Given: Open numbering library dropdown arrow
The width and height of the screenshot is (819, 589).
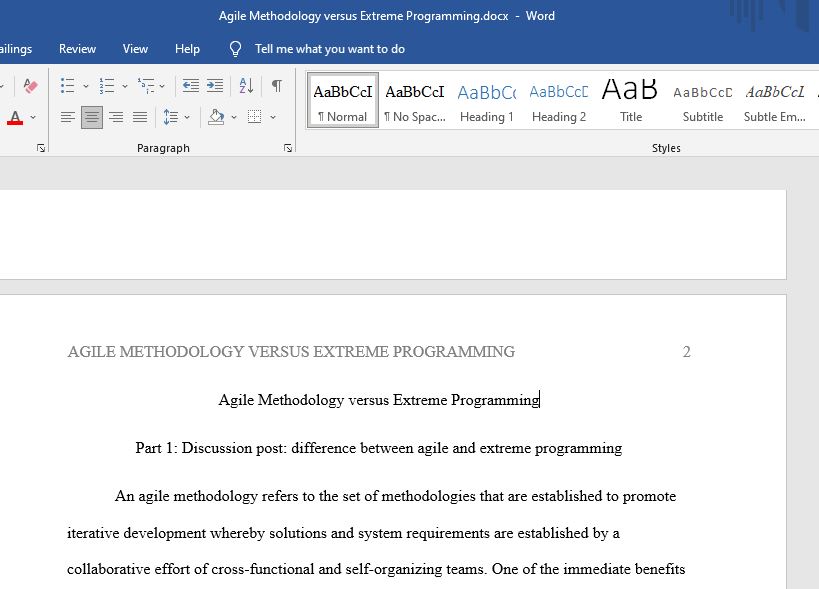Looking at the screenshot, I should (125, 86).
